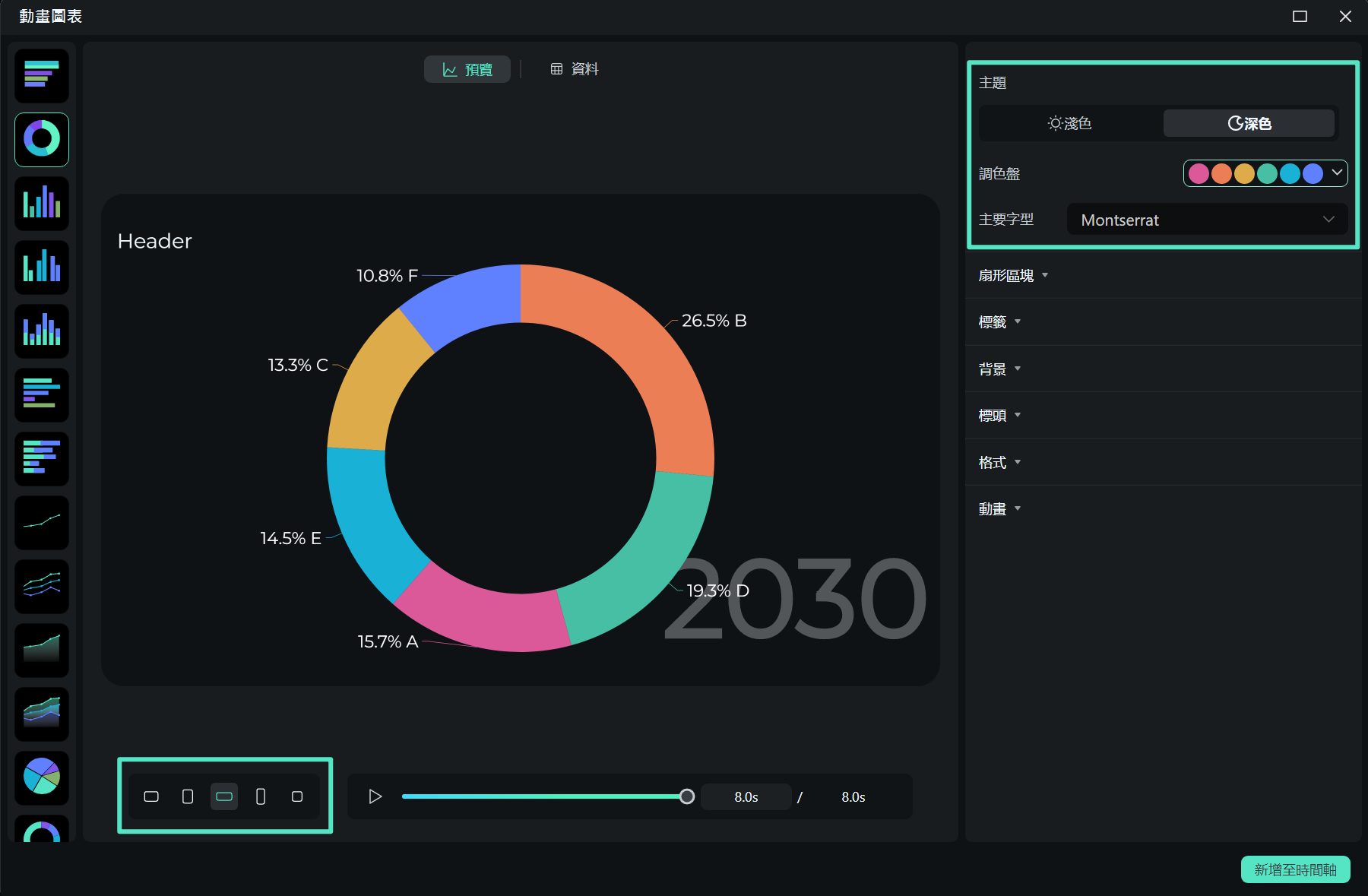Screen dimensions: 1368x896
Task: Switch theme to 淺色 light mode
Action: coord(1070,123)
